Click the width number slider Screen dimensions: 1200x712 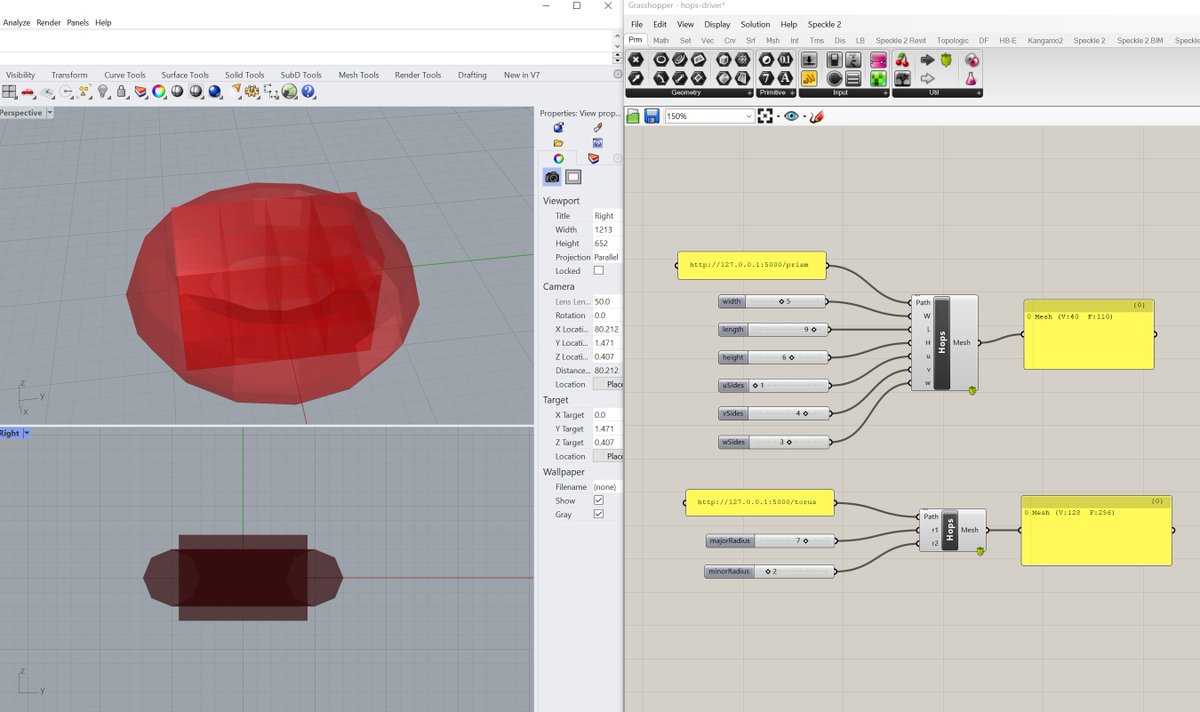click(773, 301)
